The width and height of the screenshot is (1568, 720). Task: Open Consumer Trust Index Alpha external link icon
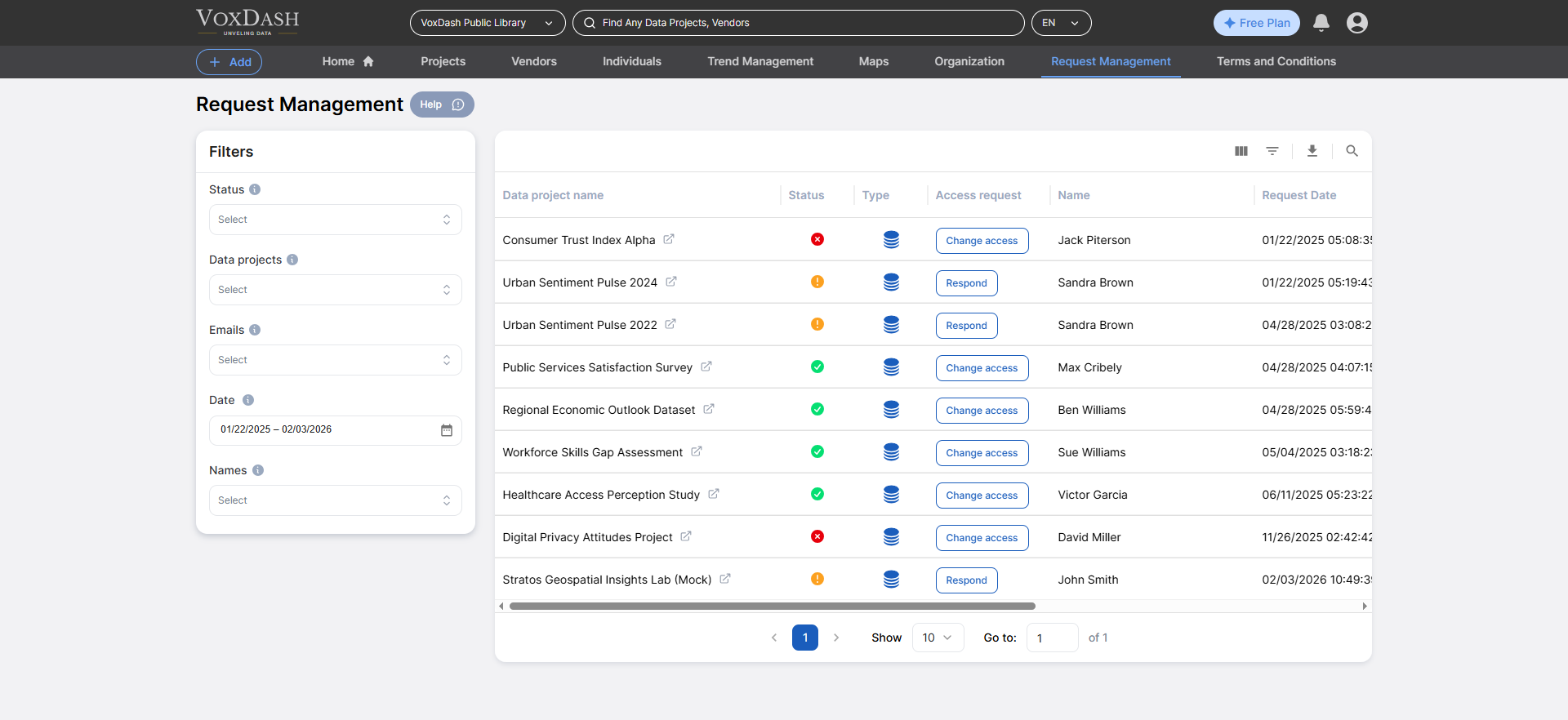pos(668,239)
